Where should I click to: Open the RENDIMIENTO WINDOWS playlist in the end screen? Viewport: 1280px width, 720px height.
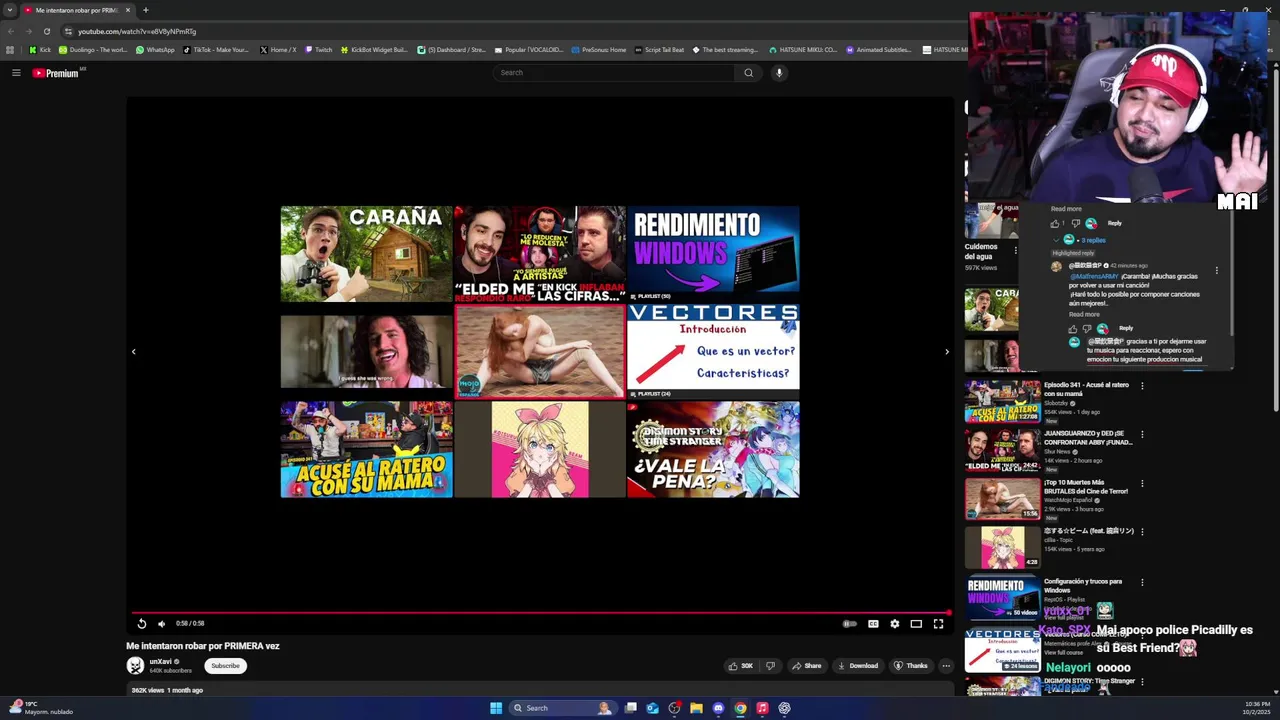tap(713, 254)
